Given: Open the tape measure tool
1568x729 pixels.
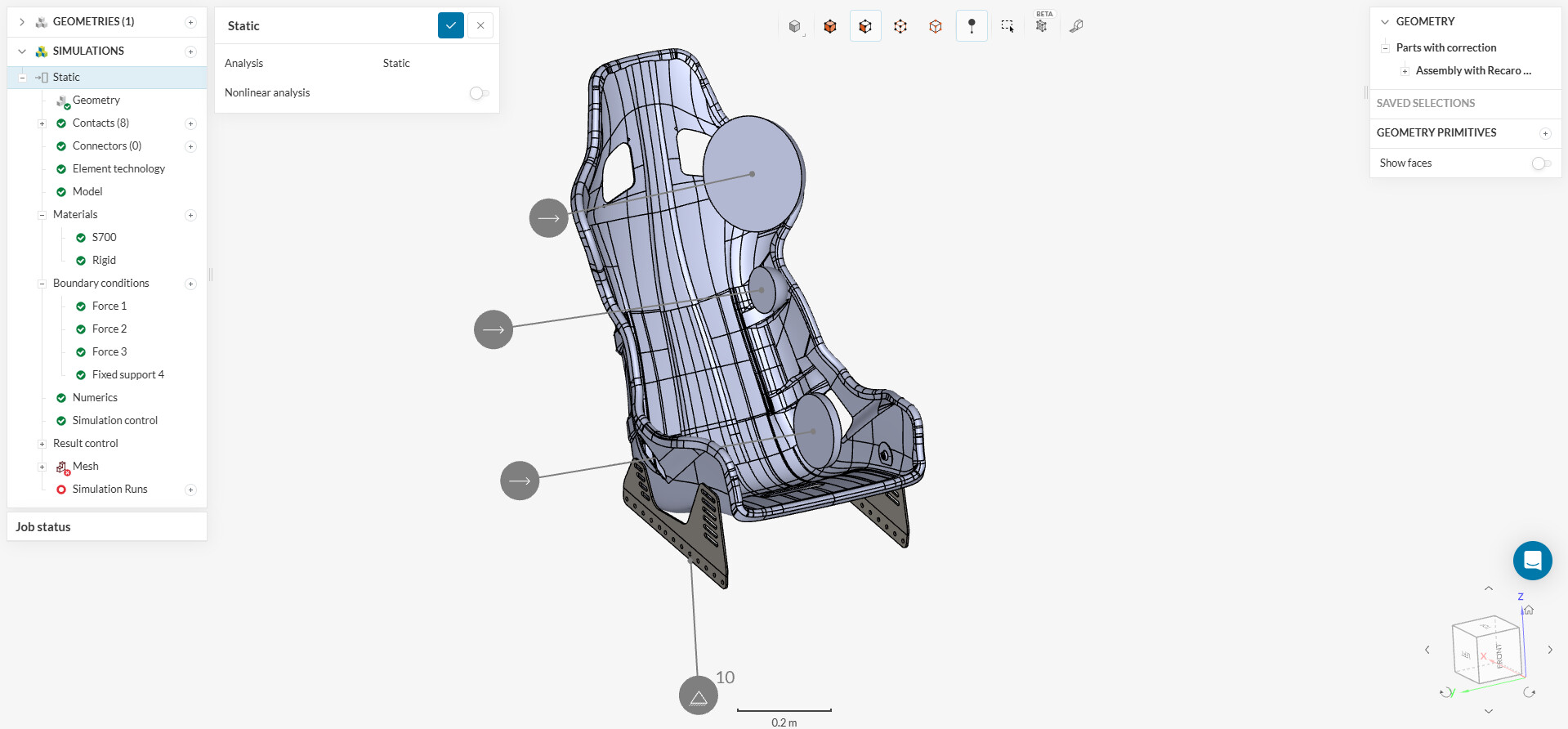Looking at the screenshot, I should tap(1077, 26).
